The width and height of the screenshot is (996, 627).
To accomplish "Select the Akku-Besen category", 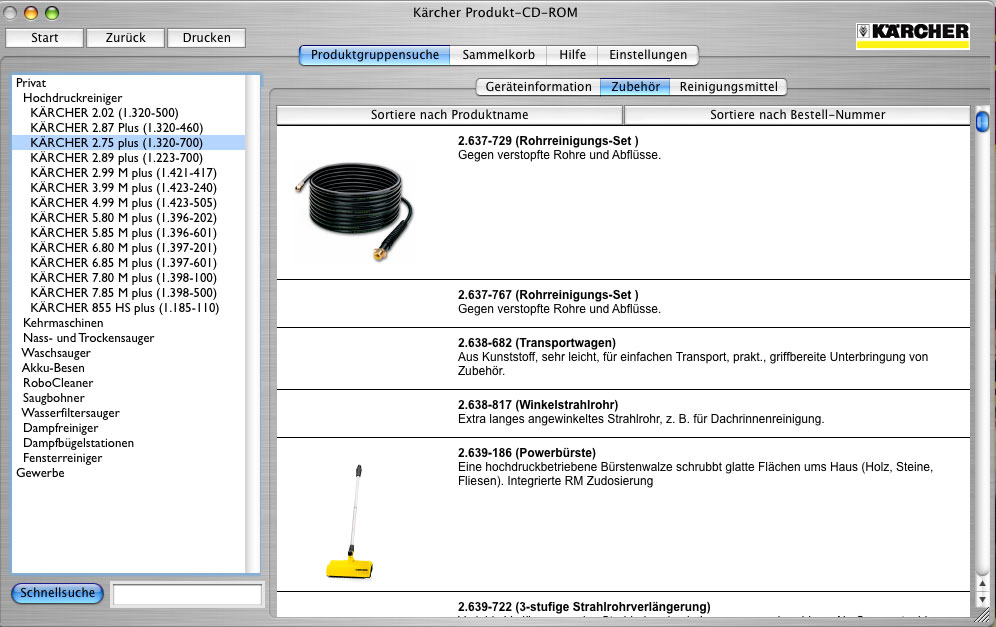I will (53, 368).
